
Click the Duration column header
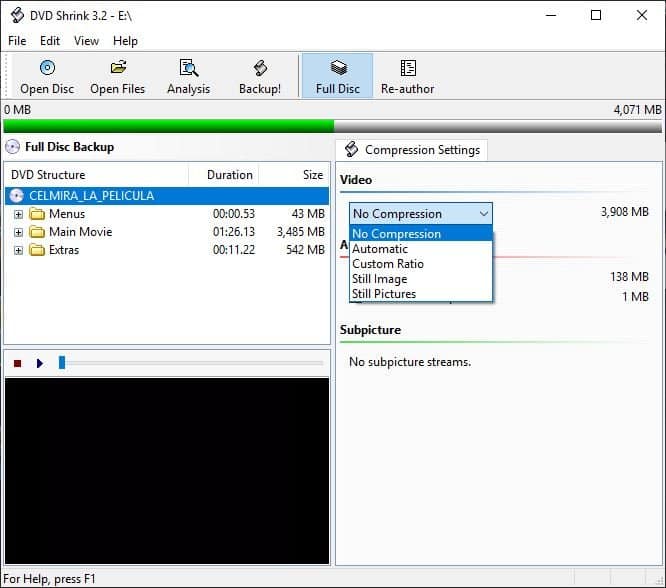coord(224,175)
